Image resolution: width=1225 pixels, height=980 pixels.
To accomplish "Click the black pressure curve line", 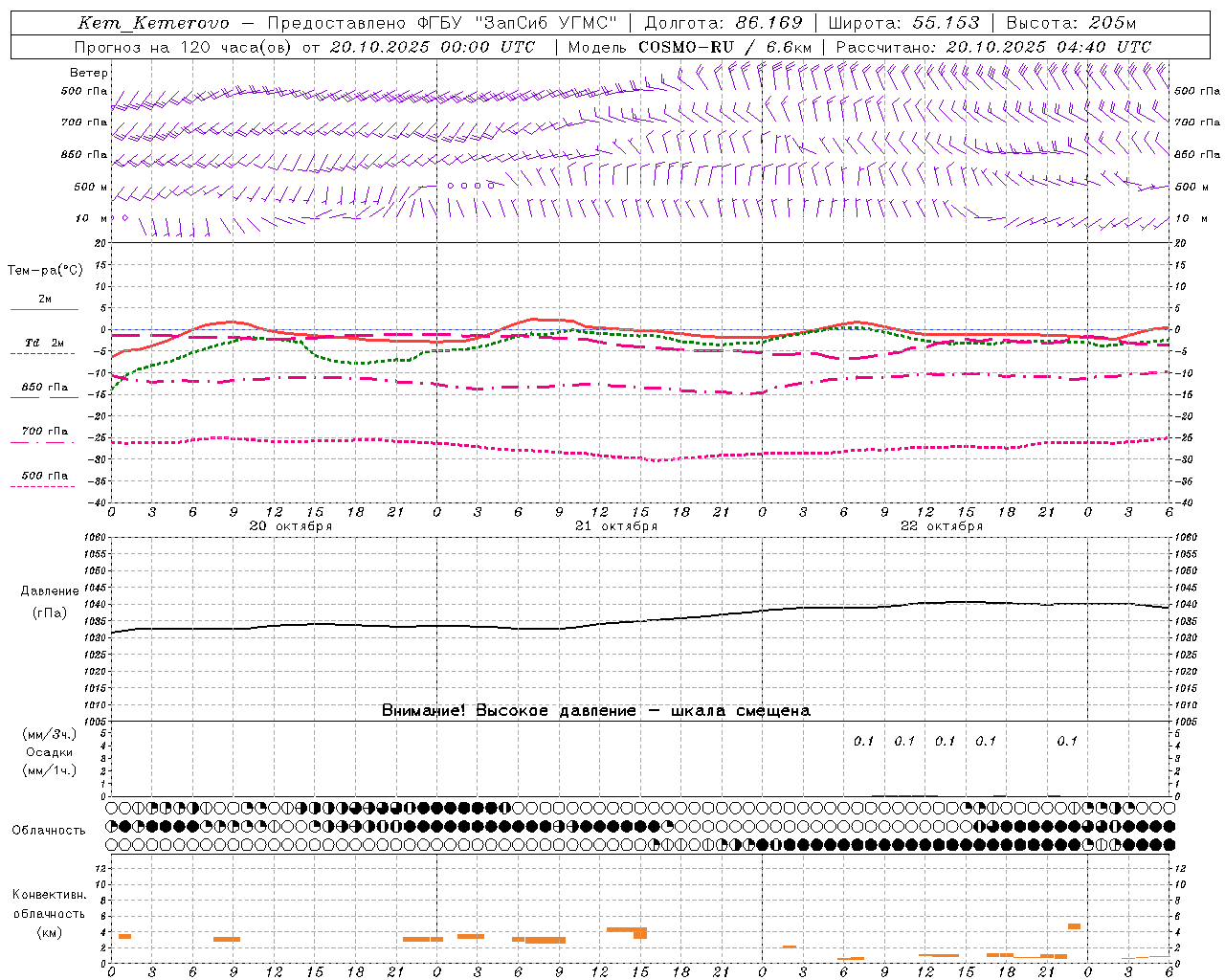I will (x=641, y=622).
